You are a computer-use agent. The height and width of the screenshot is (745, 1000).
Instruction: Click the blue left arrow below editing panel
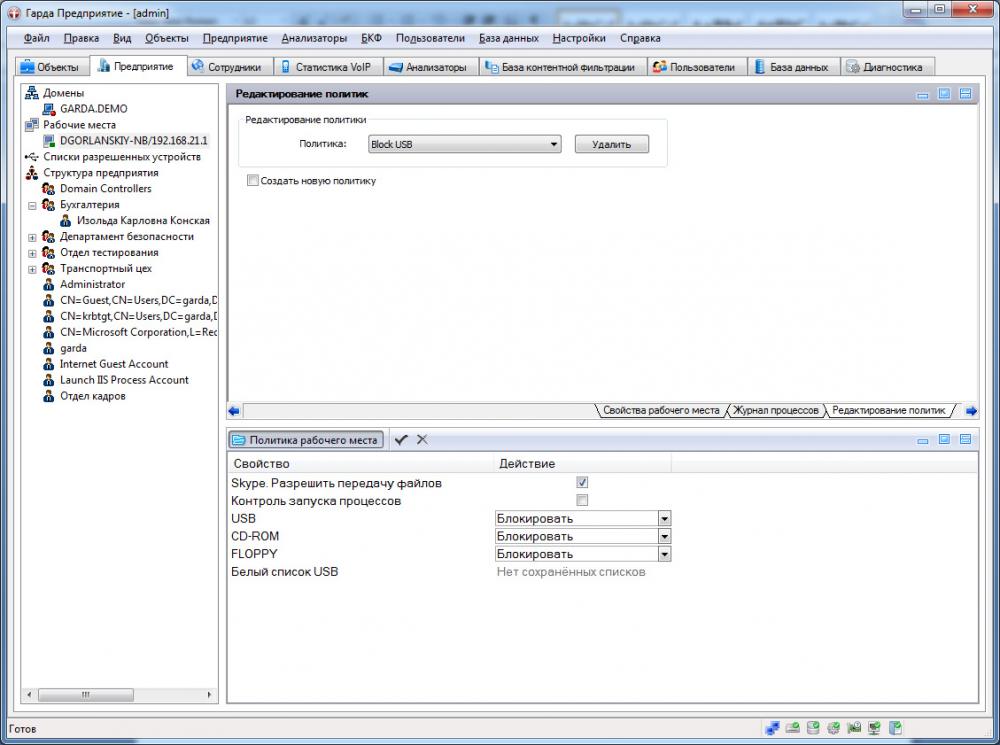coord(234,411)
